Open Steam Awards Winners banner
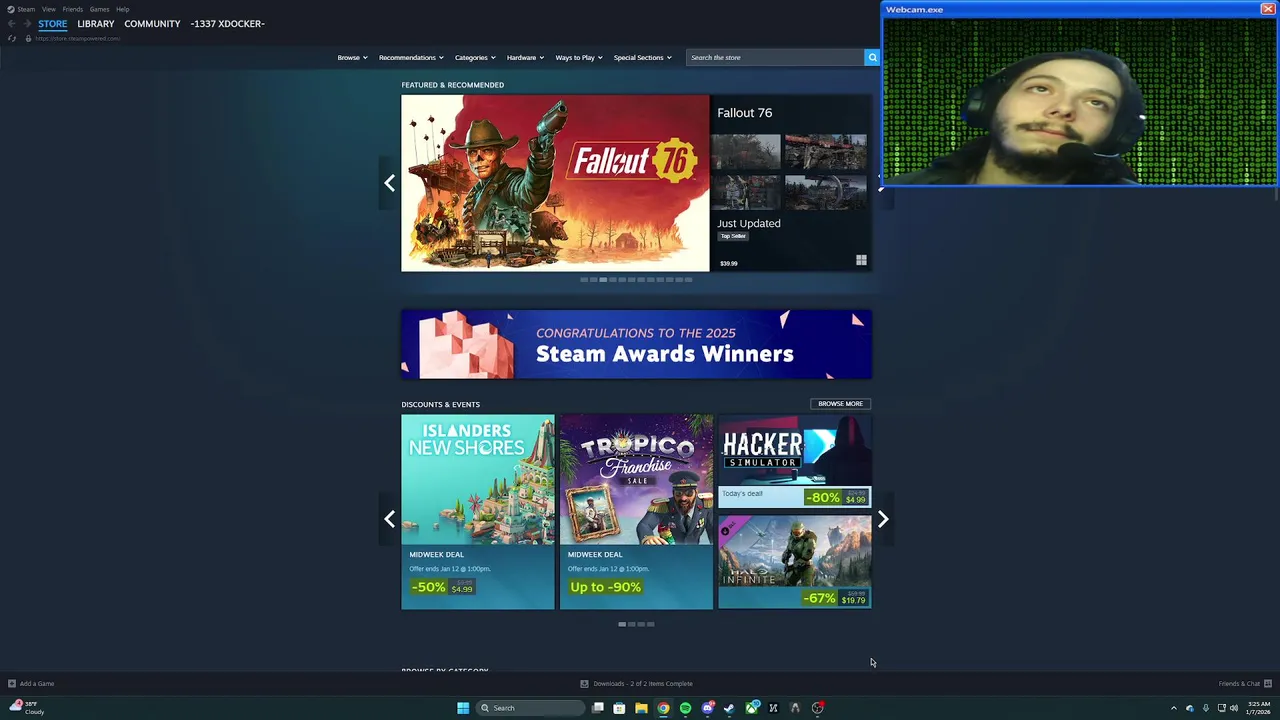This screenshot has width=1280, height=720. click(636, 344)
